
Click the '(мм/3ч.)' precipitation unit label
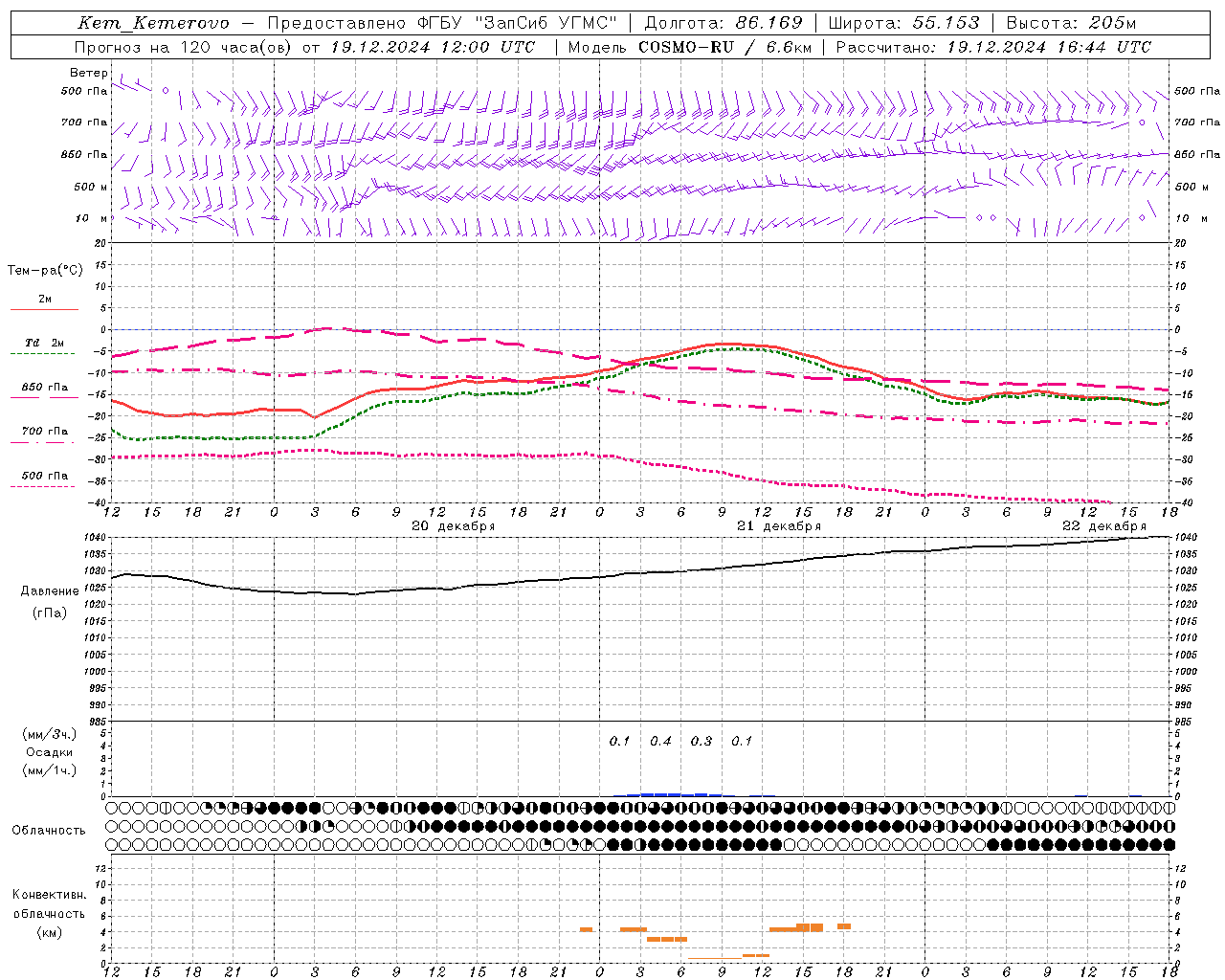coord(50,734)
